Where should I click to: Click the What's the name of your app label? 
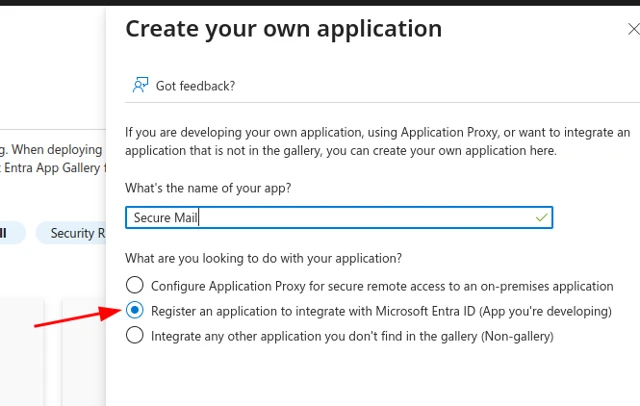pos(207,188)
